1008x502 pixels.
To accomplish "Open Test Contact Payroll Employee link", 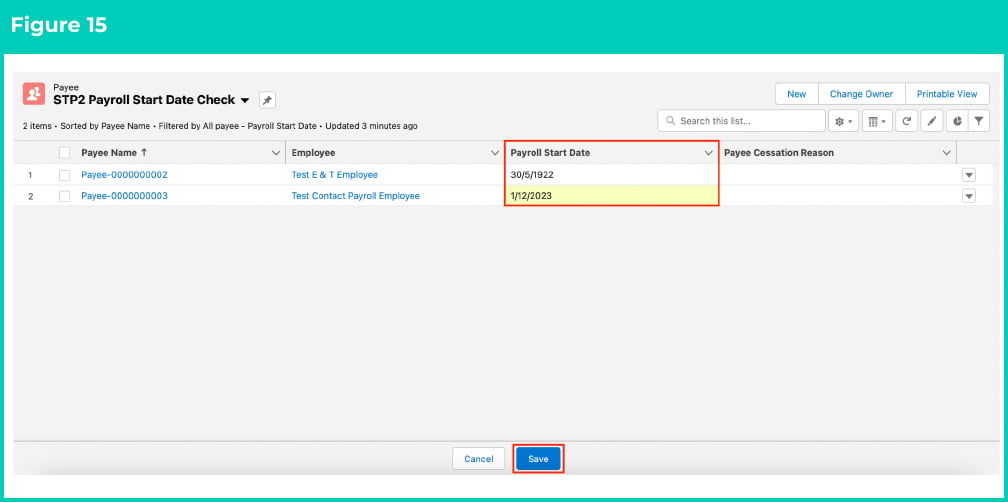I will click(356, 196).
